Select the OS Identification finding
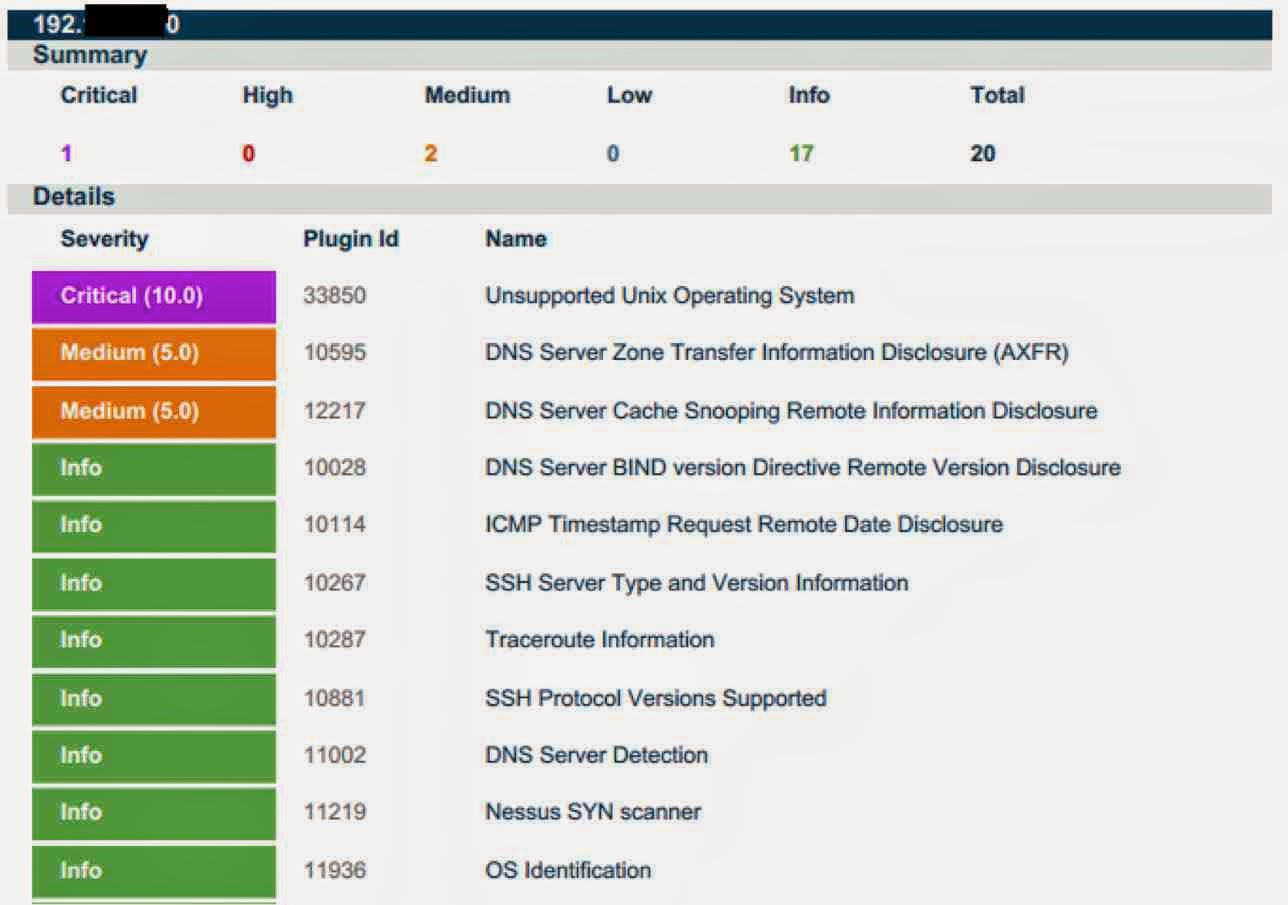 (567, 870)
